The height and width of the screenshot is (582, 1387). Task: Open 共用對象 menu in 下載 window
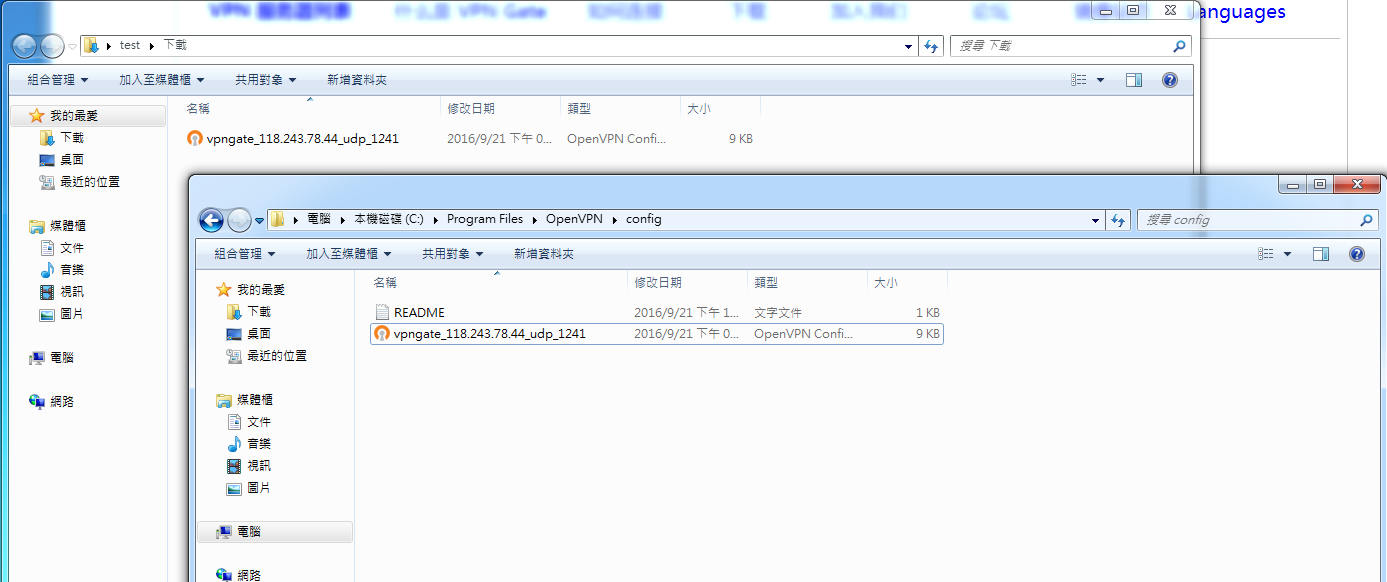[x=265, y=80]
